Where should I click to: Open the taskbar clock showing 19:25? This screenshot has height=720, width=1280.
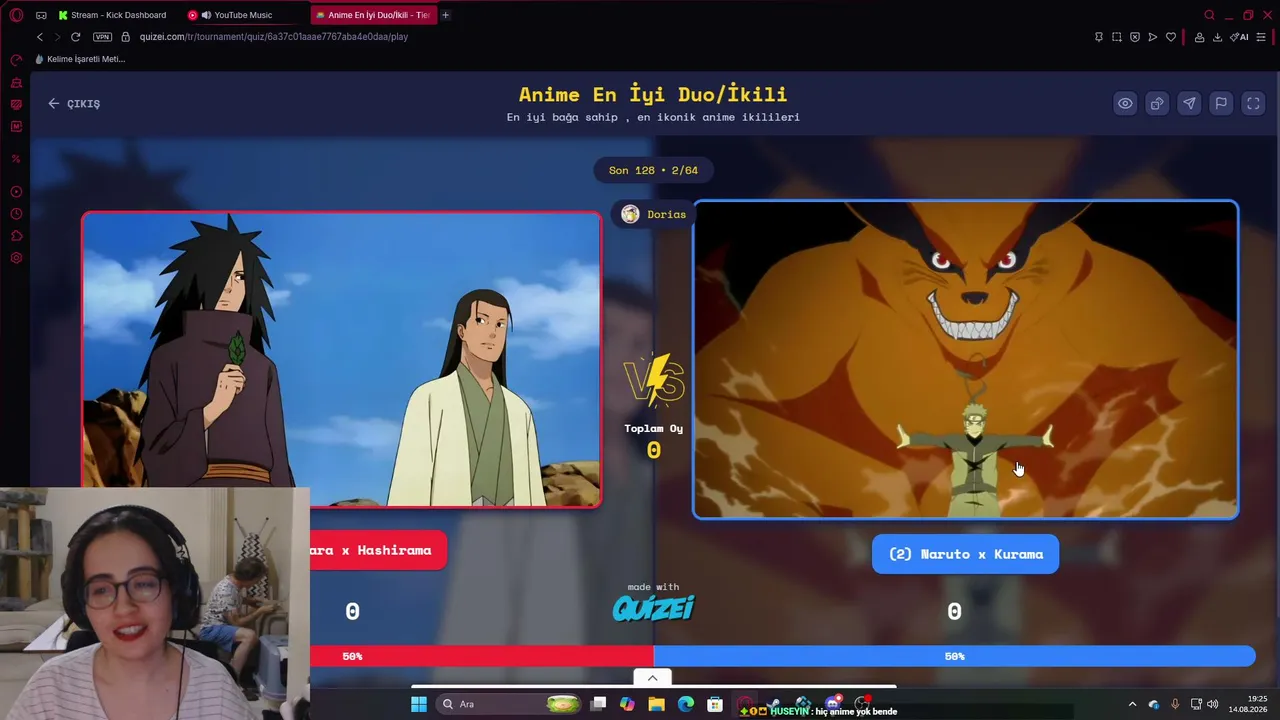1248,704
